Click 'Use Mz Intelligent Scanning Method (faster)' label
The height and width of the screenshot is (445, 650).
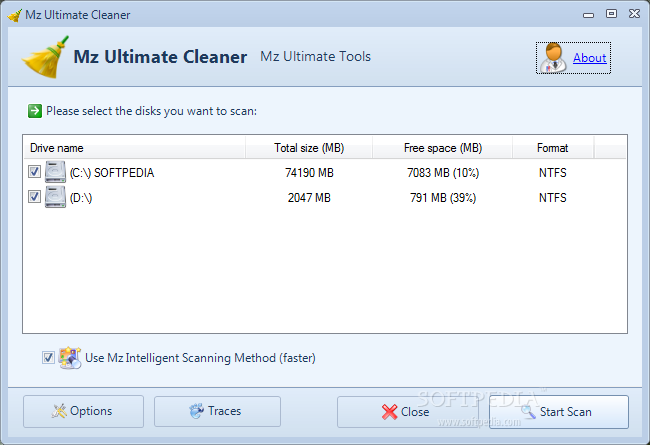pyautogui.click(x=200, y=357)
